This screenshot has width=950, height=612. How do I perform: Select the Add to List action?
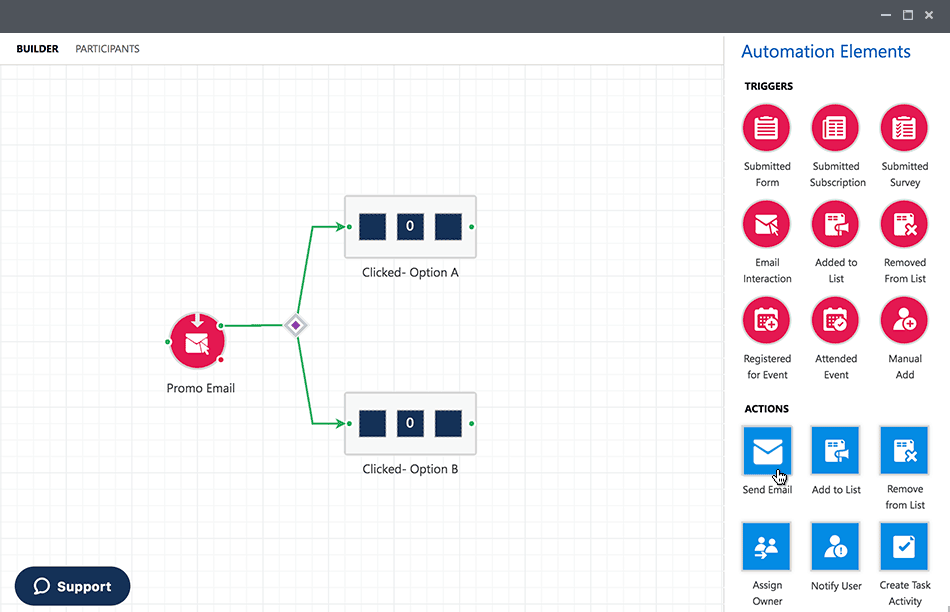coord(835,451)
